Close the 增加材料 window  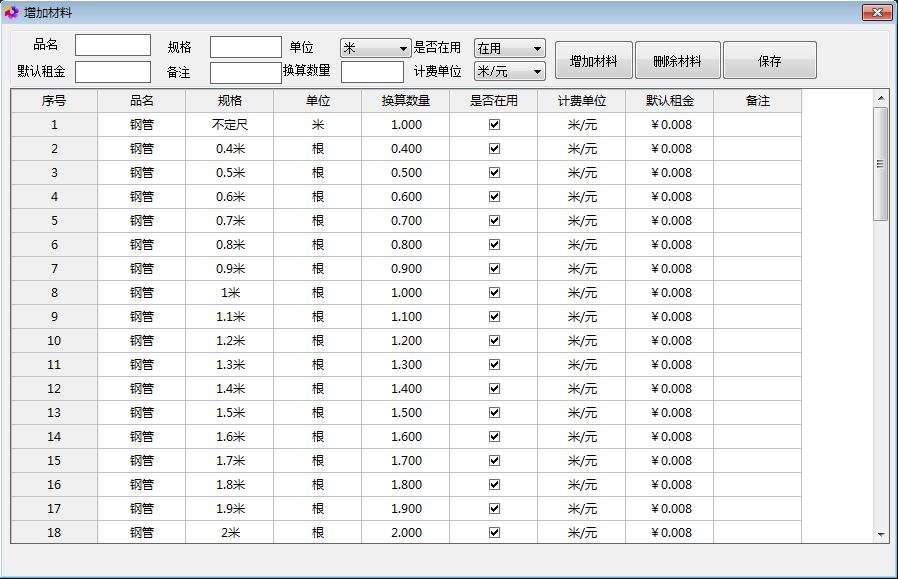(877, 12)
